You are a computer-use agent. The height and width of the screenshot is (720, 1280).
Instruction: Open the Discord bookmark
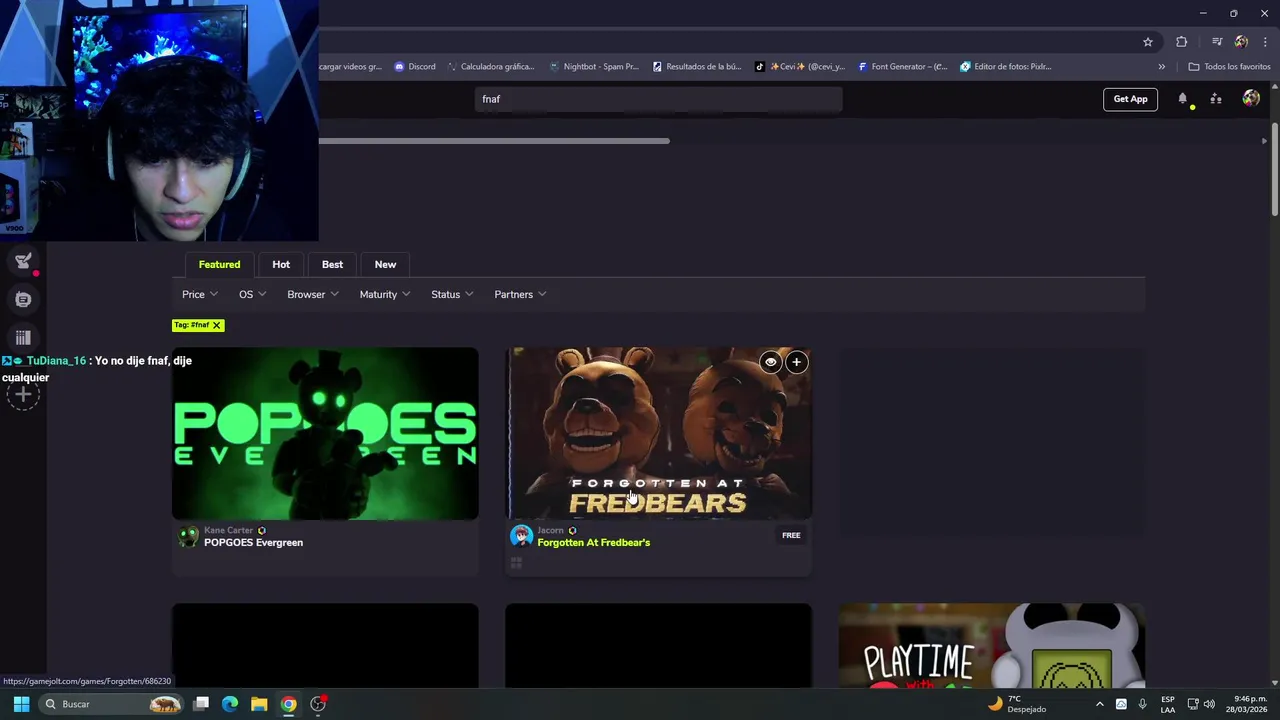tap(415, 67)
